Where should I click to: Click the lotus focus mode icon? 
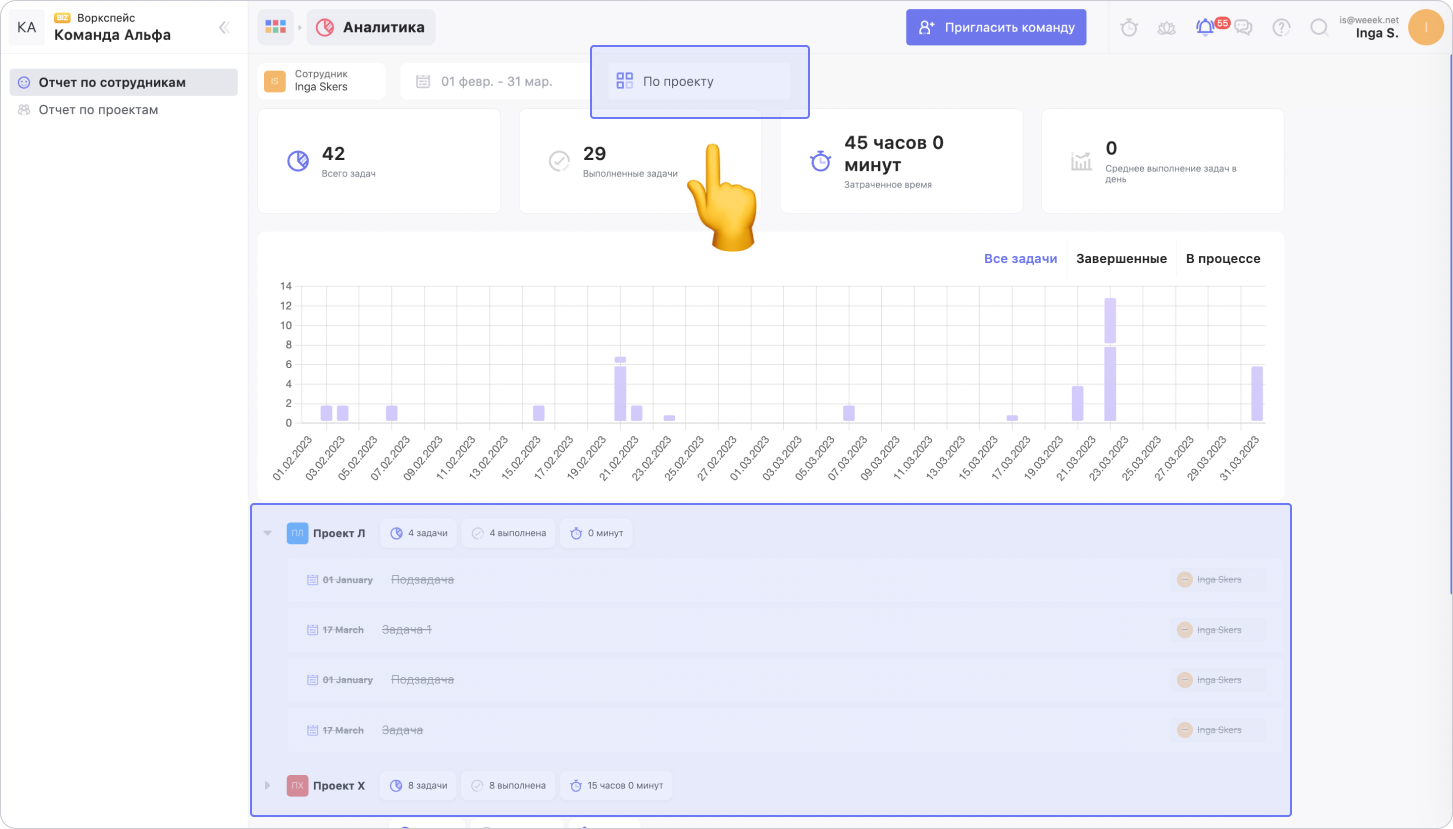tap(1167, 28)
